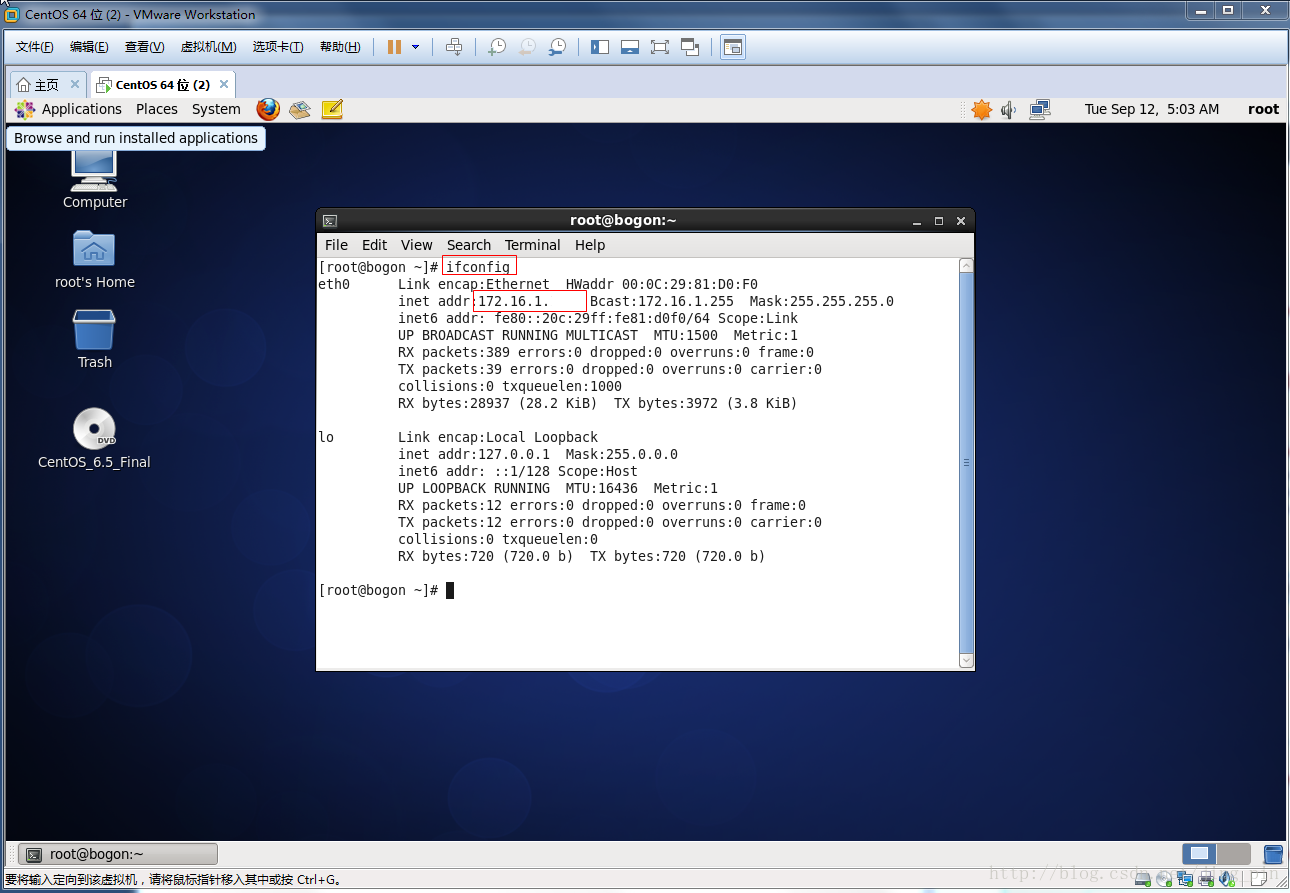Open the 帮助(H) menu
The image size is (1290, 893).
click(x=340, y=47)
